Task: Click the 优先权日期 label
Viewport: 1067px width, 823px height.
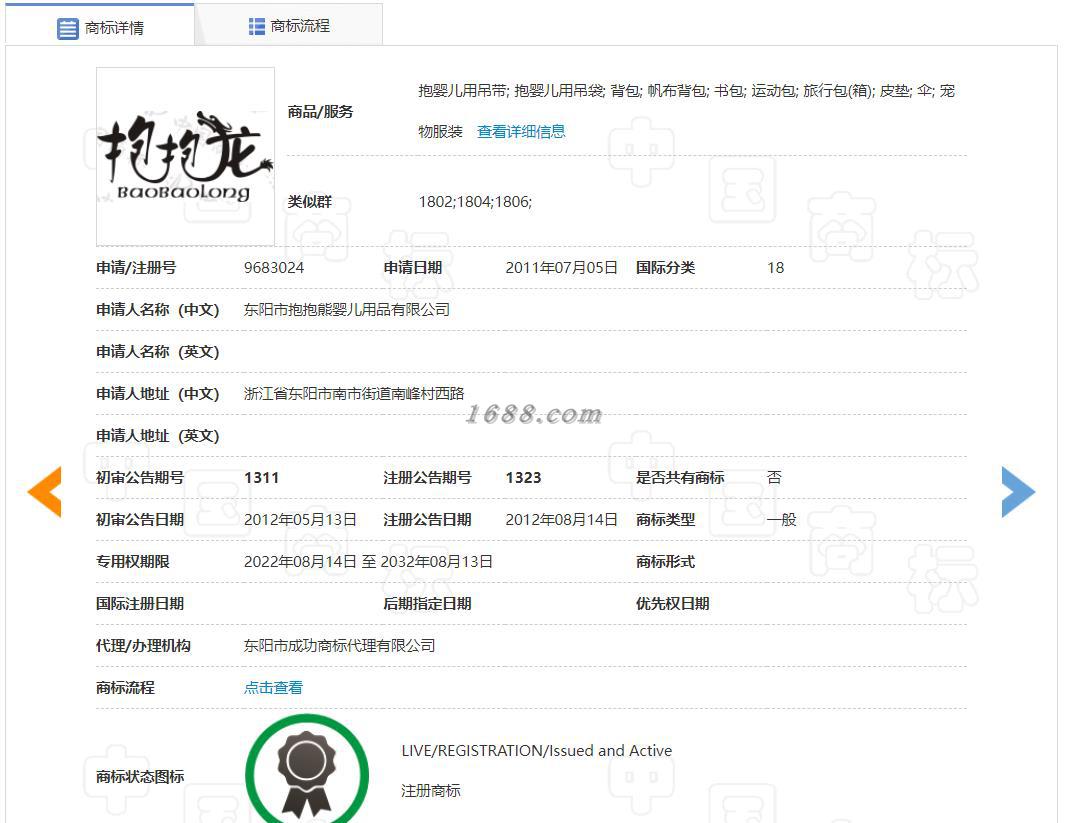Action: click(672, 604)
